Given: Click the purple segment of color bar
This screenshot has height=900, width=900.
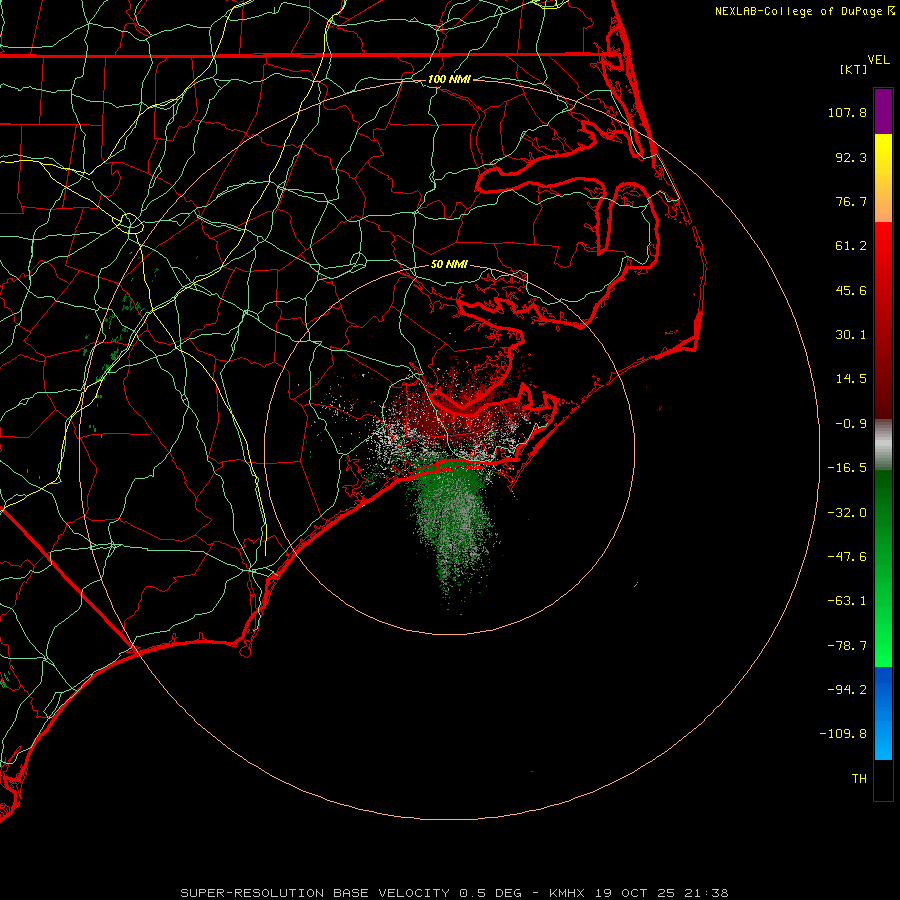Looking at the screenshot, I should (883, 111).
